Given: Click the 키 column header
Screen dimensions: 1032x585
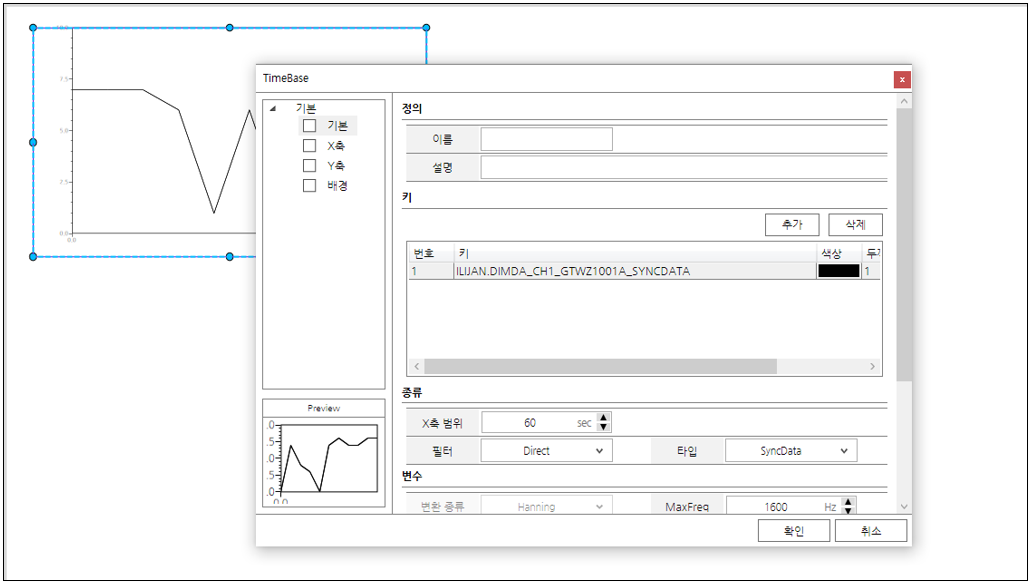Looking at the screenshot, I should (635, 253).
